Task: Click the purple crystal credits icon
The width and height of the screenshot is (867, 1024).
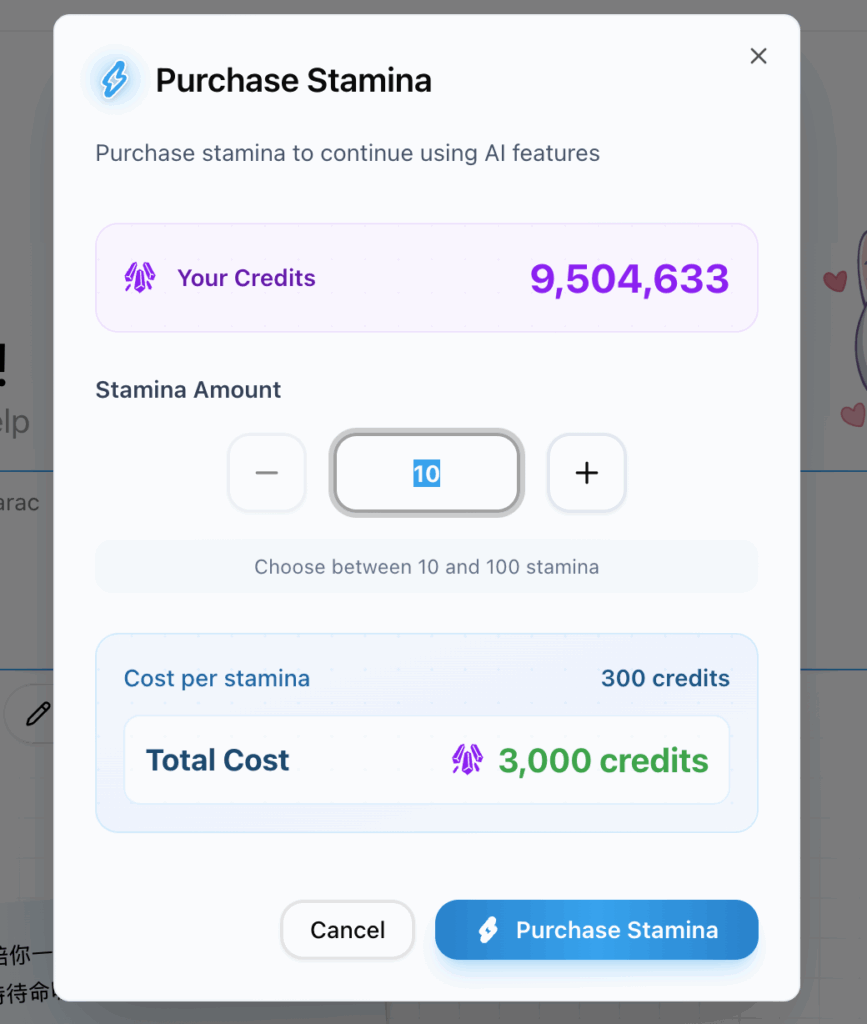Action: [140, 278]
